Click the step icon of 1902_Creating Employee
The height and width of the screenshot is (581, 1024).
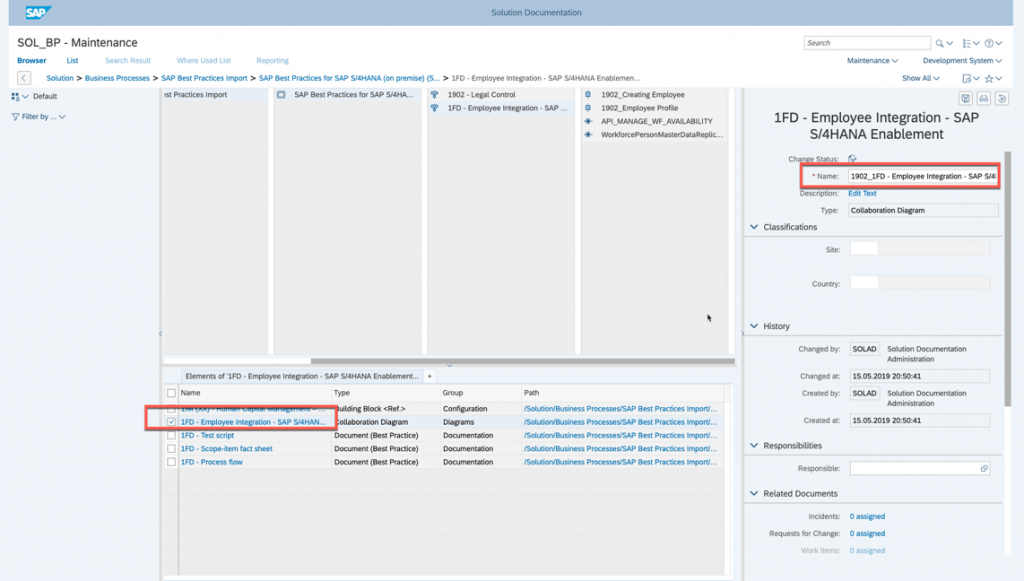[x=588, y=95]
